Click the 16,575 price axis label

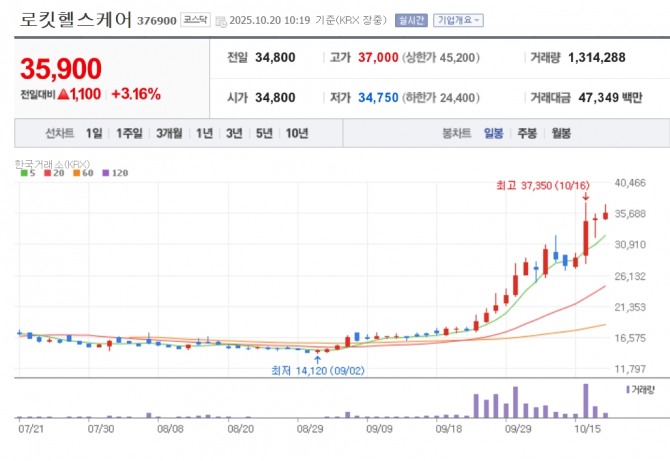[630, 338]
